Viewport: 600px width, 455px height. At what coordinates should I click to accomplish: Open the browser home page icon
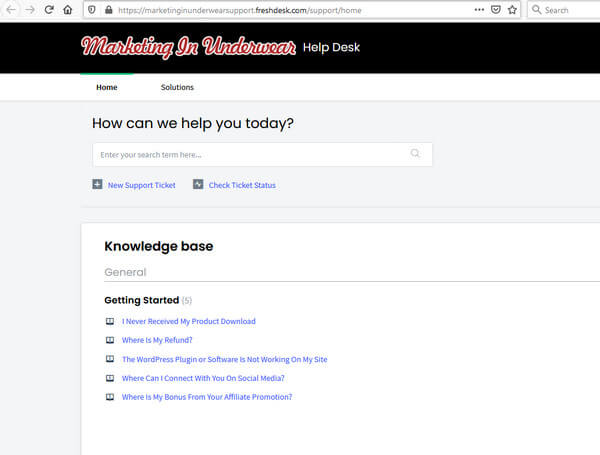(x=68, y=10)
